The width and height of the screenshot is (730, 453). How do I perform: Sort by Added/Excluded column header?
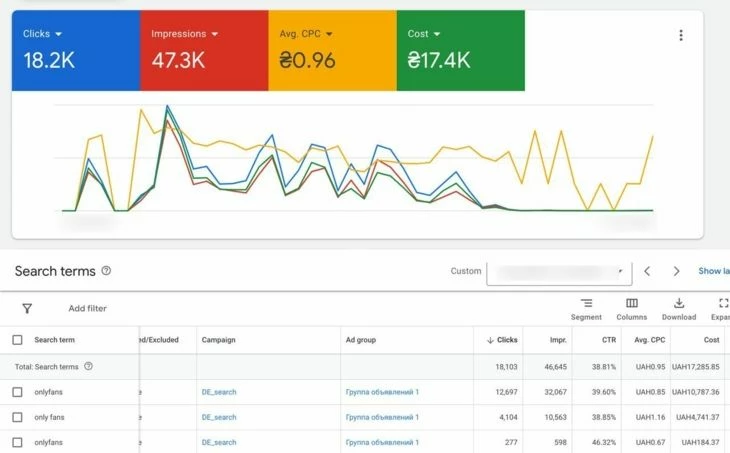(159, 340)
